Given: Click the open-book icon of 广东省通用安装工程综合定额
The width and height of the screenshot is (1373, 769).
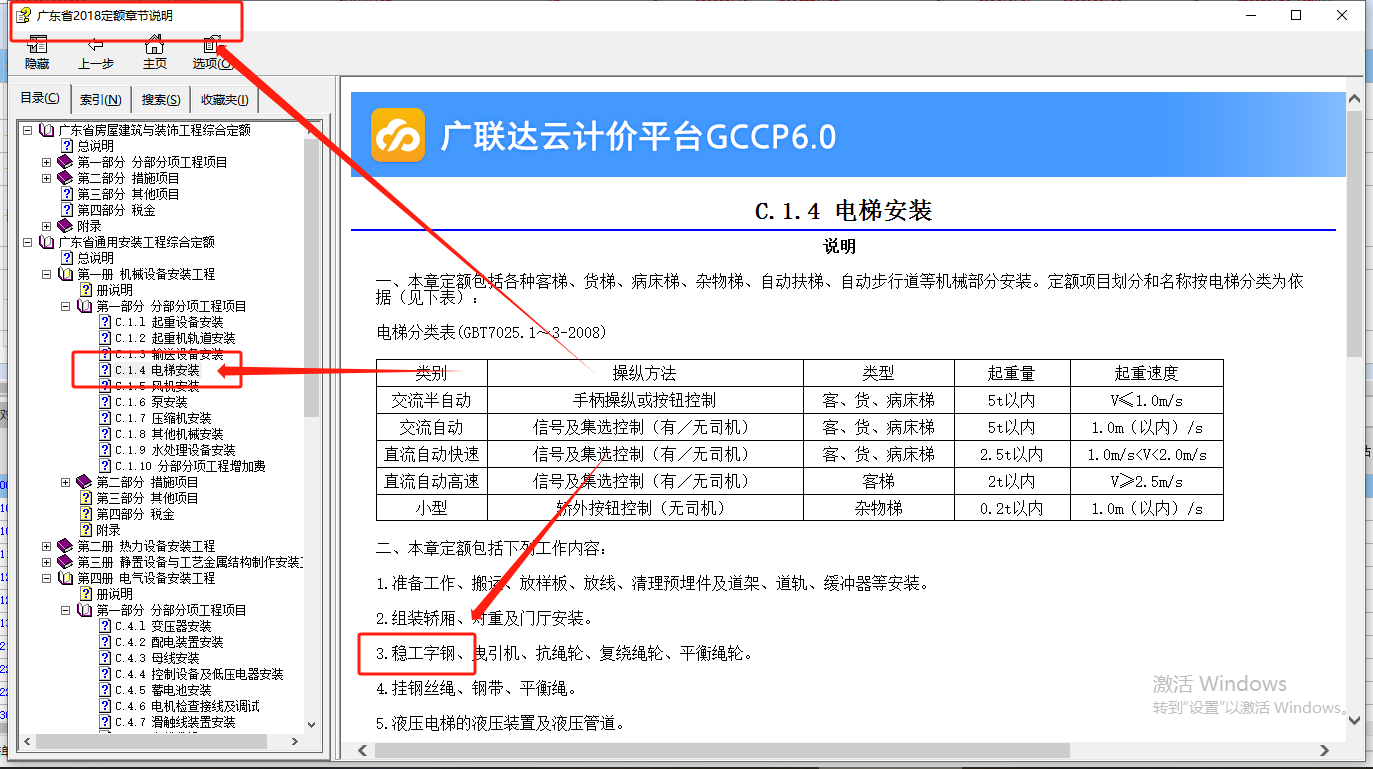Looking at the screenshot, I should point(47,242).
